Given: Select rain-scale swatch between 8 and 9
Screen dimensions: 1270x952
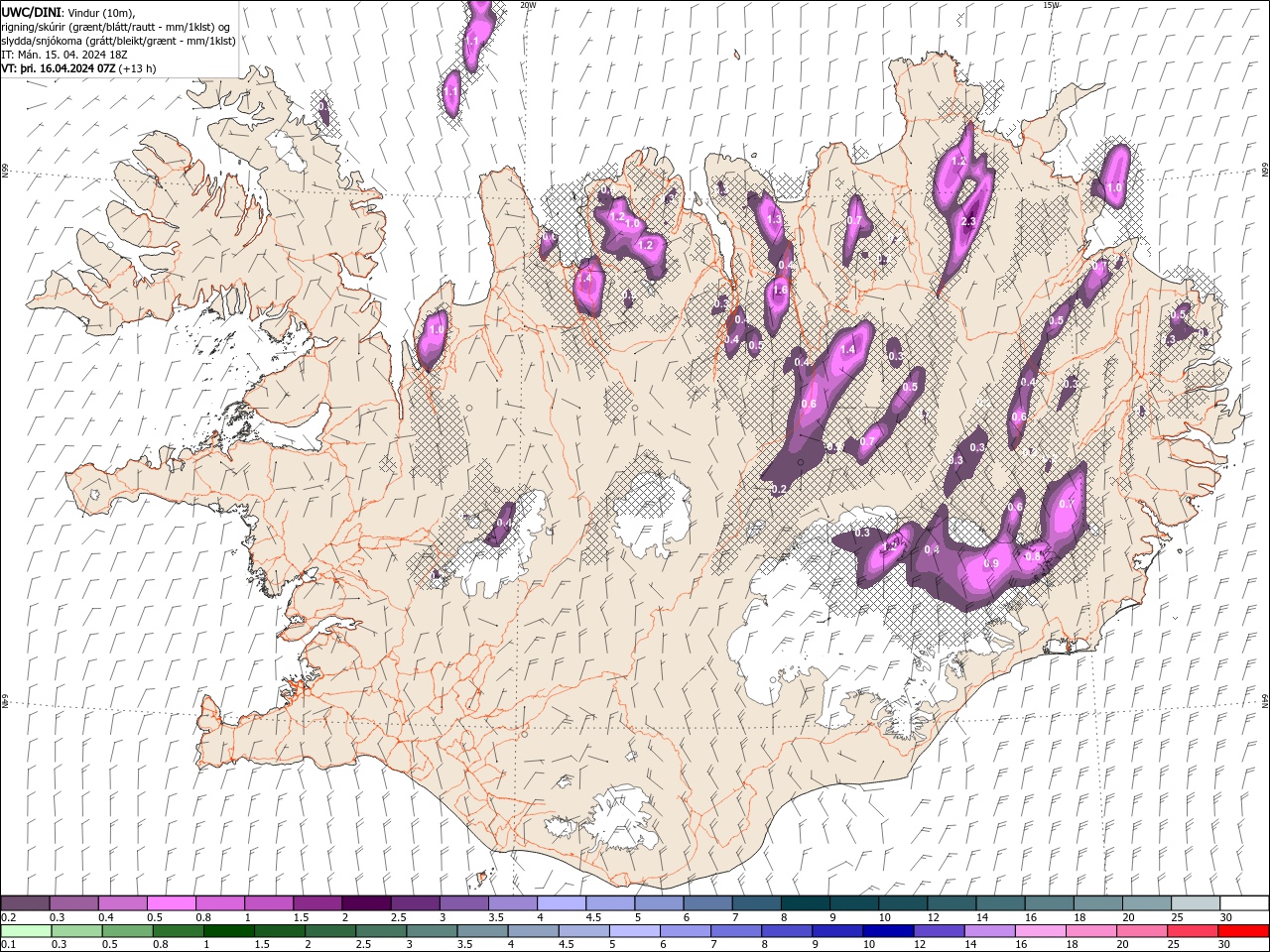Looking at the screenshot, I should 787,931.
